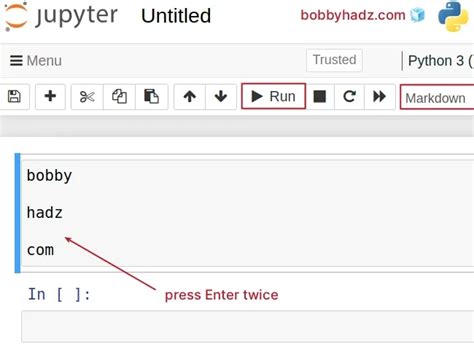Click the Trusted notebook indicator
Image resolution: width=474 pixels, height=360 pixels.
(x=334, y=60)
